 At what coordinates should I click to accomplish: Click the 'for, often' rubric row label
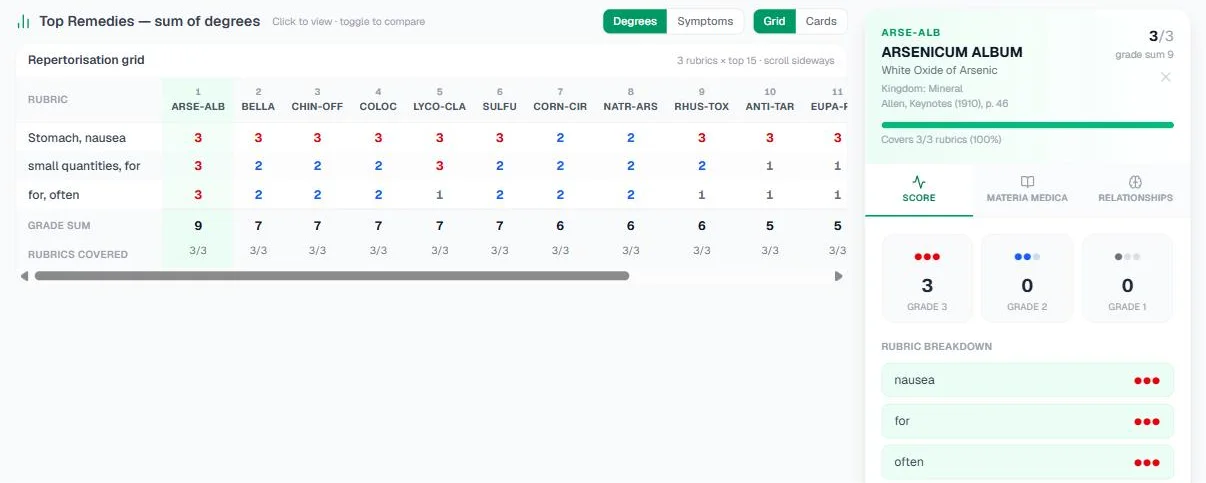coord(53,194)
